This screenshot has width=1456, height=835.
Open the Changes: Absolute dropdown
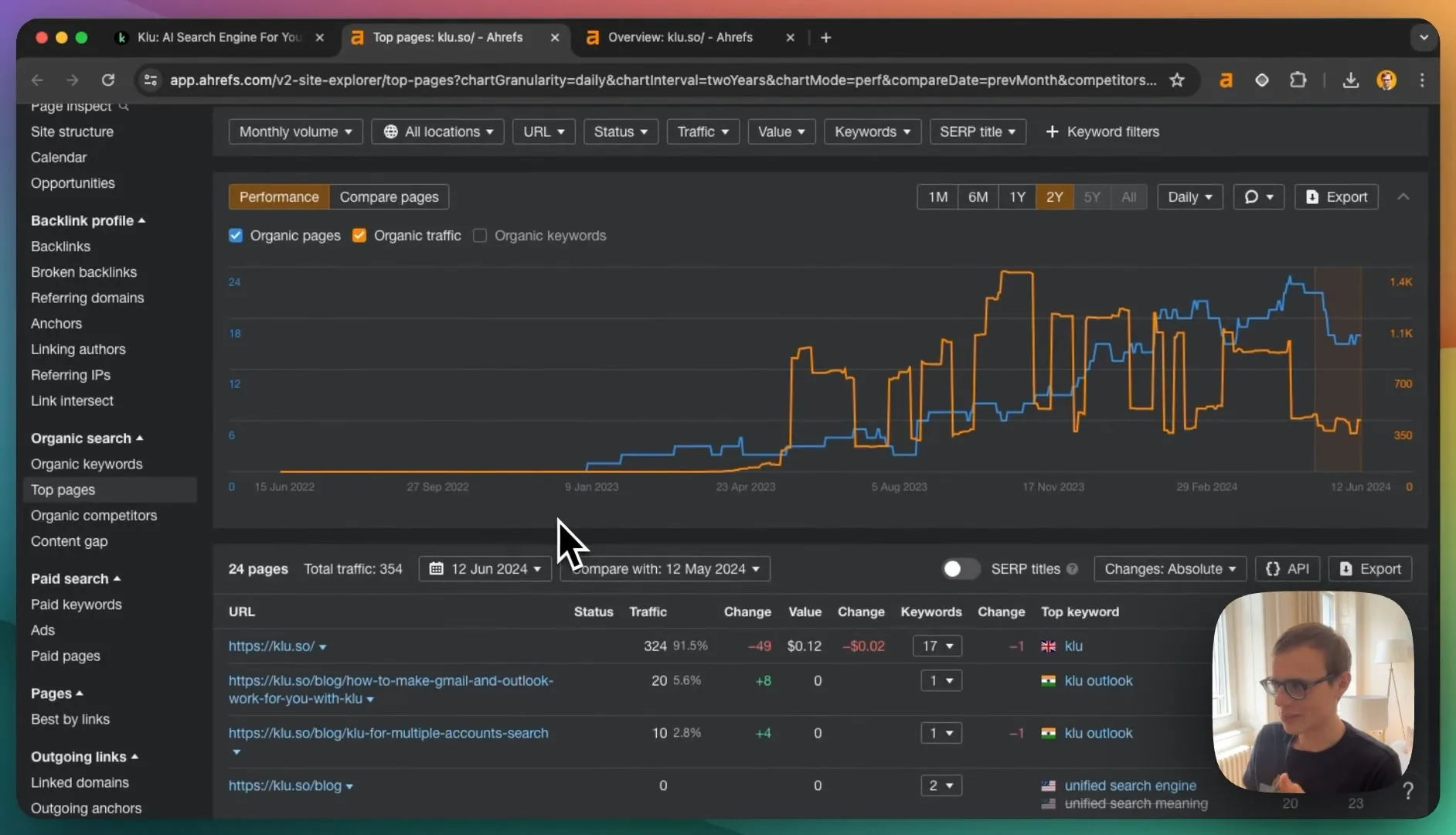(1169, 569)
